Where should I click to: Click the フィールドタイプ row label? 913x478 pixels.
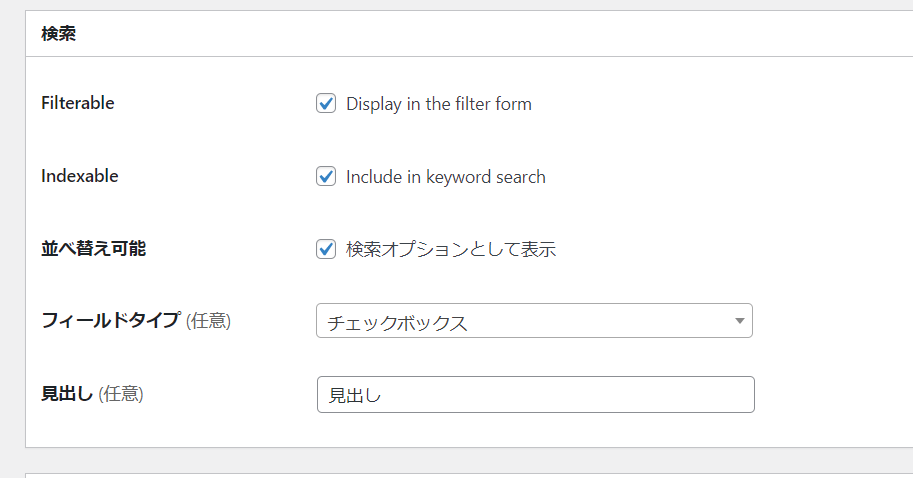tap(110, 321)
